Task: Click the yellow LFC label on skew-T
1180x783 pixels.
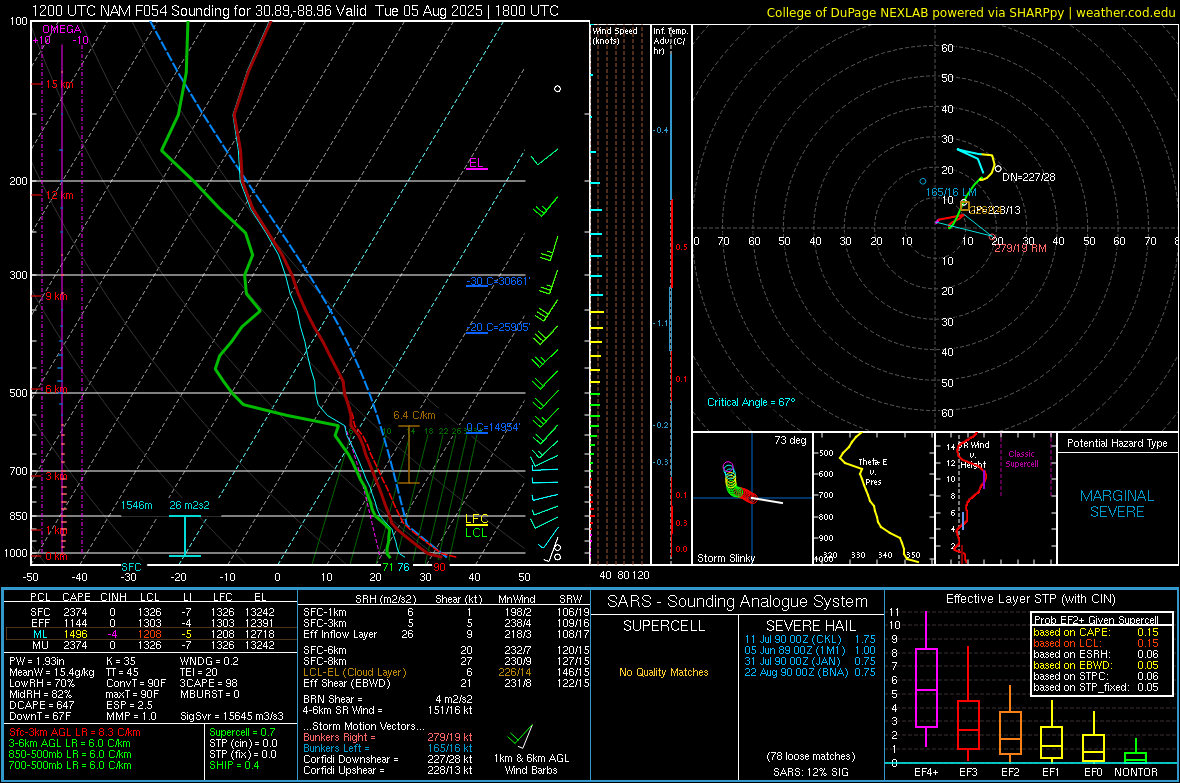Action: click(x=476, y=519)
